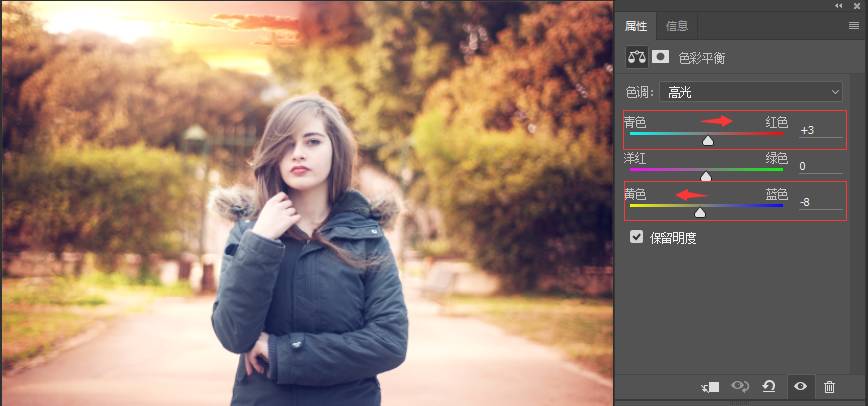Close the panel with X button
Viewport: 868px width, 406px height.
(857, 6)
